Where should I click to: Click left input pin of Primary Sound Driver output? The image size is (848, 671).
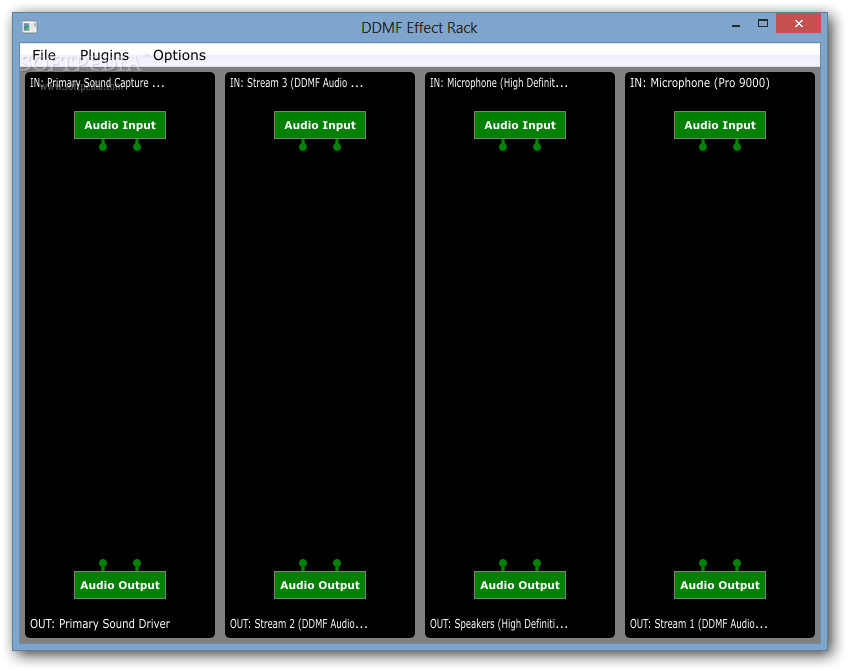tap(103, 564)
